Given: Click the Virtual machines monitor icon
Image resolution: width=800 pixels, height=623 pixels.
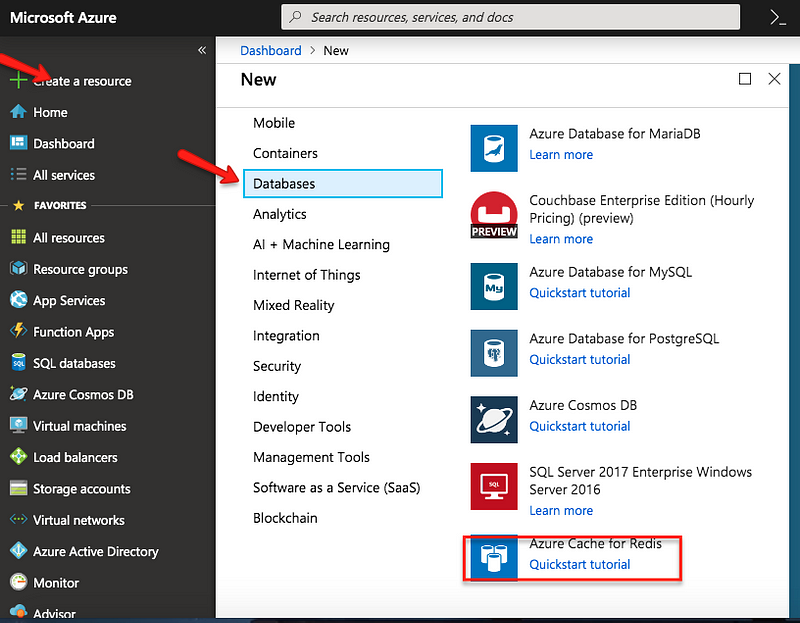Looking at the screenshot, I should (18, 426).
